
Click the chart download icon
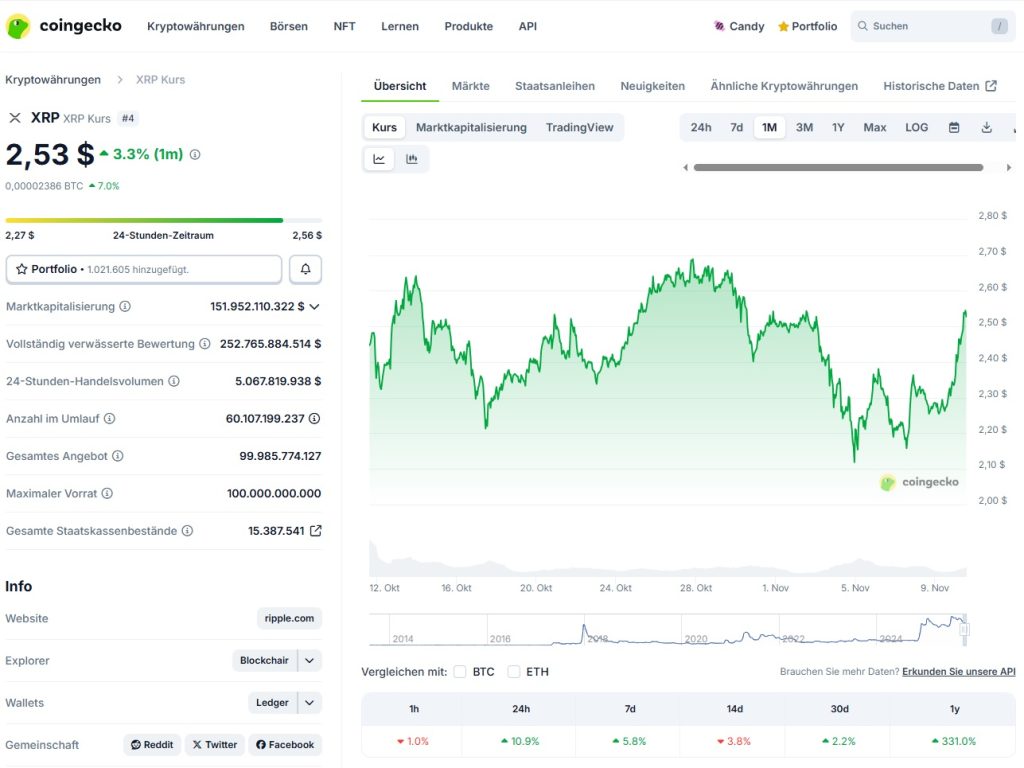tap(988, 127)
